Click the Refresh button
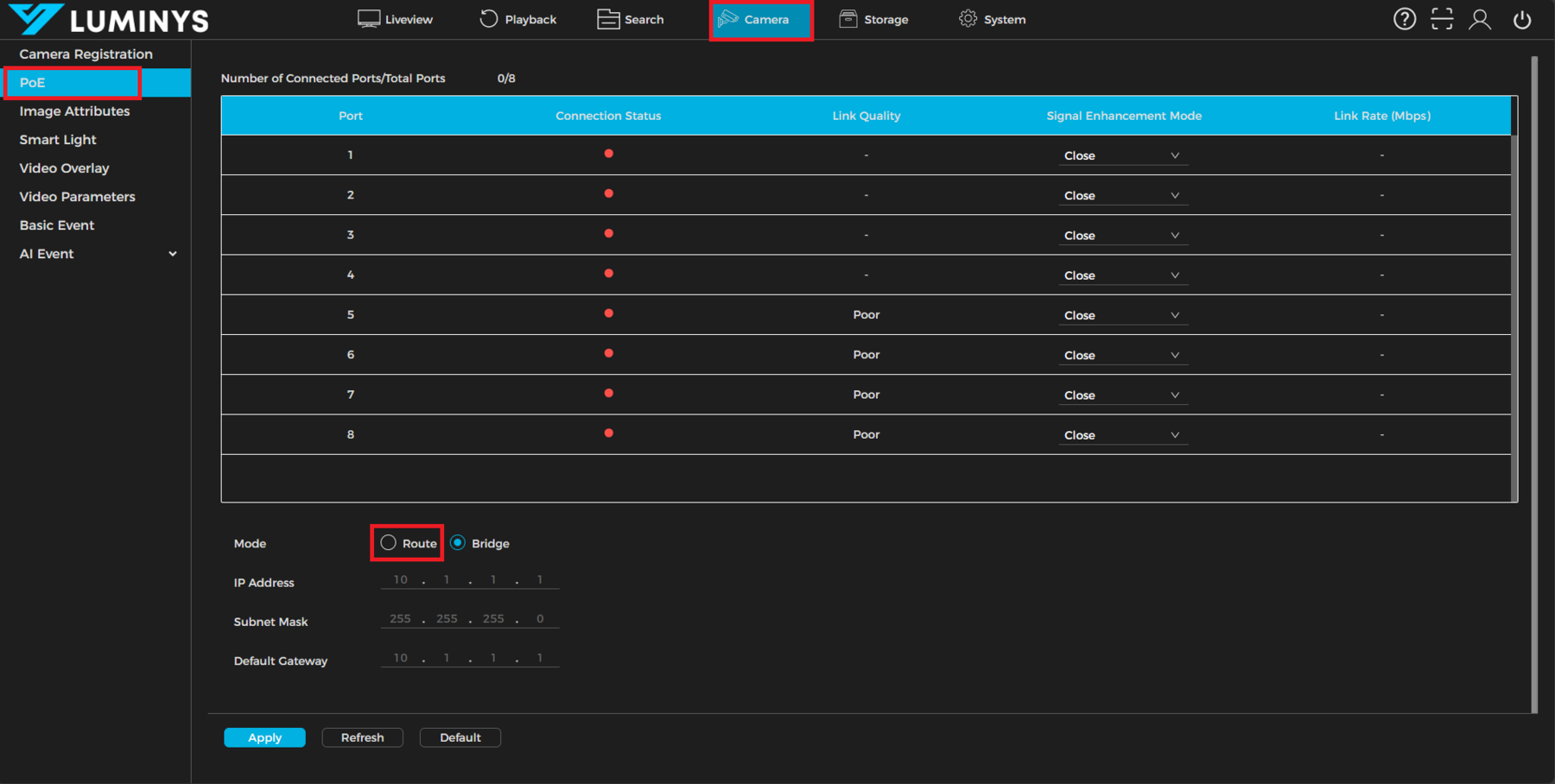The height and width of the screenshot is (784, 1555). coord(362,737)
